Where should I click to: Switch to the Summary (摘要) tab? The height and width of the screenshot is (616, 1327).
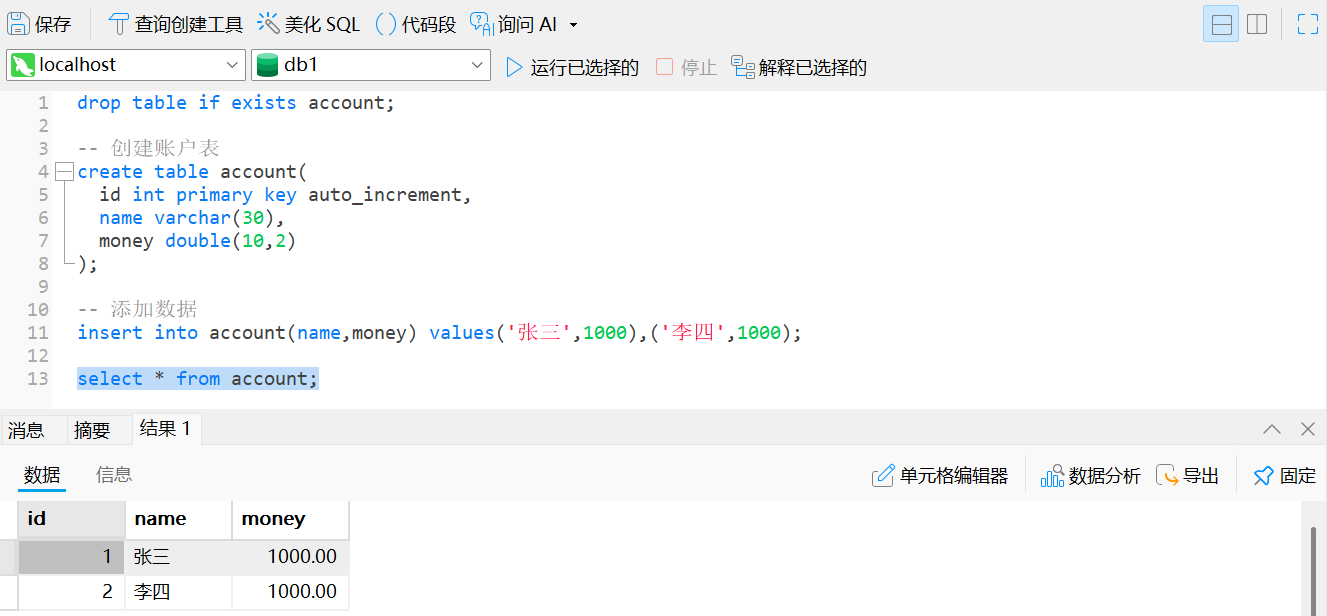click(x=92, y=430)
